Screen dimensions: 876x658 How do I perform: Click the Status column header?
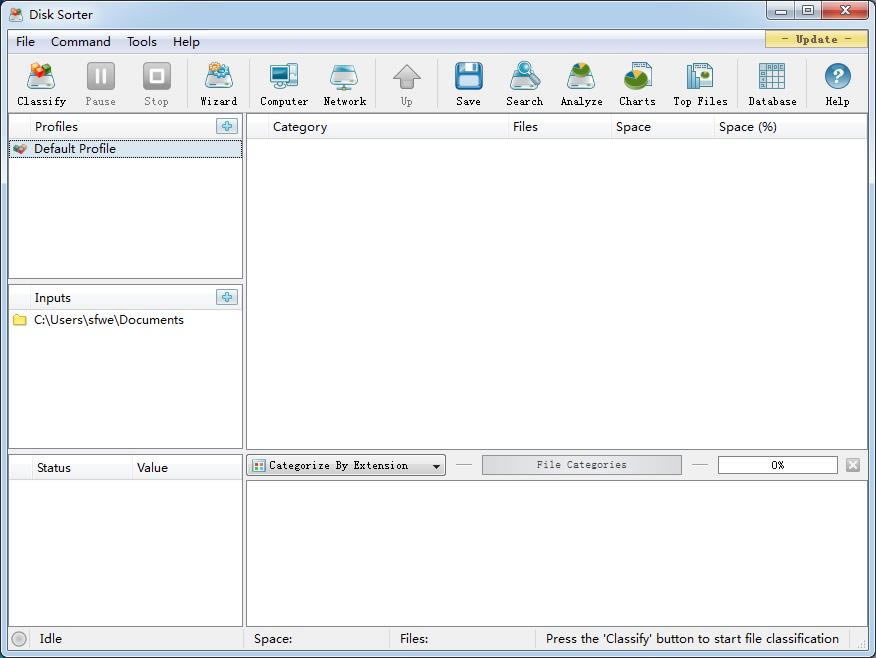[x=82, y=468]
